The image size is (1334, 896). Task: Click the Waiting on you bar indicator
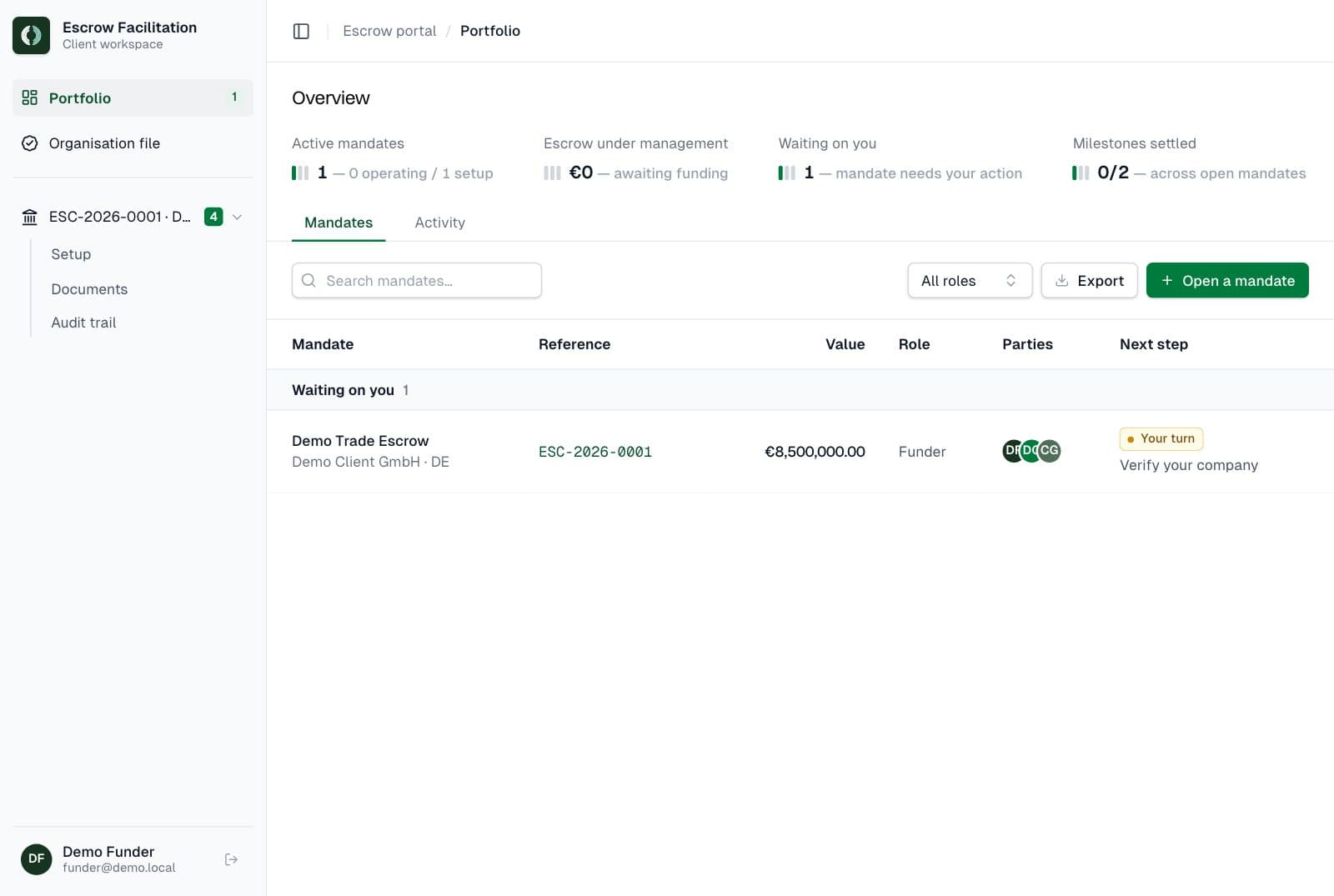coord(786,173)
